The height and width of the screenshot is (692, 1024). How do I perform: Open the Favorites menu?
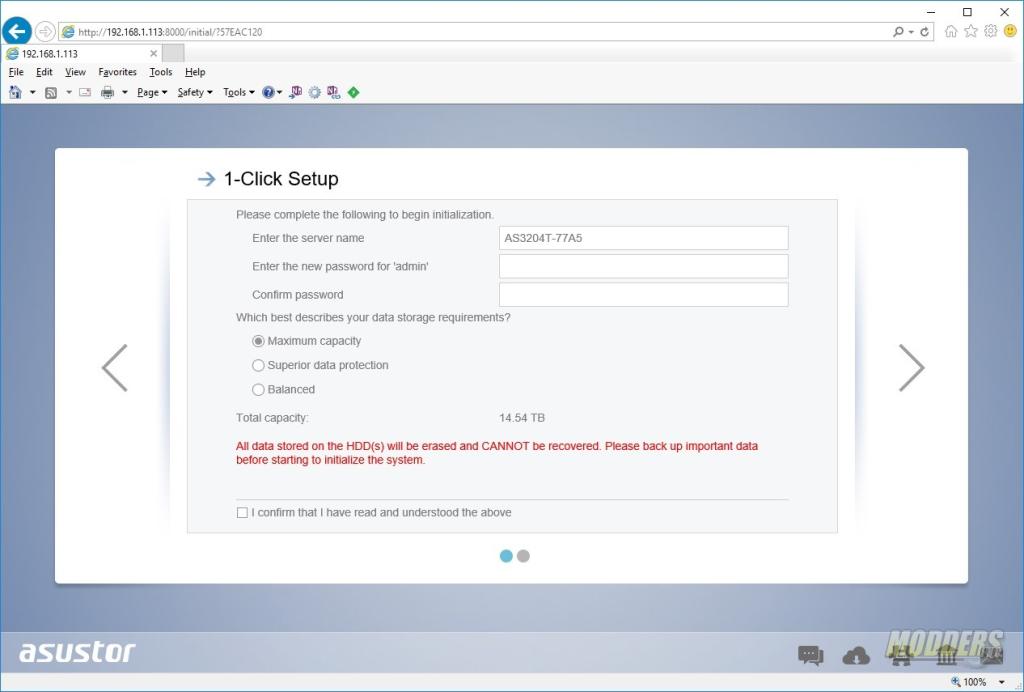(x=117, y=72)
